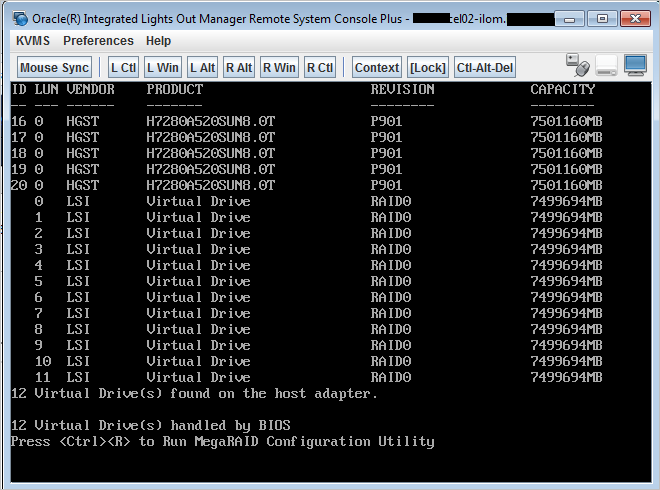
Task: Minimize the Remote System Console window
Action: pyautogui.click(x=569, y=19)
